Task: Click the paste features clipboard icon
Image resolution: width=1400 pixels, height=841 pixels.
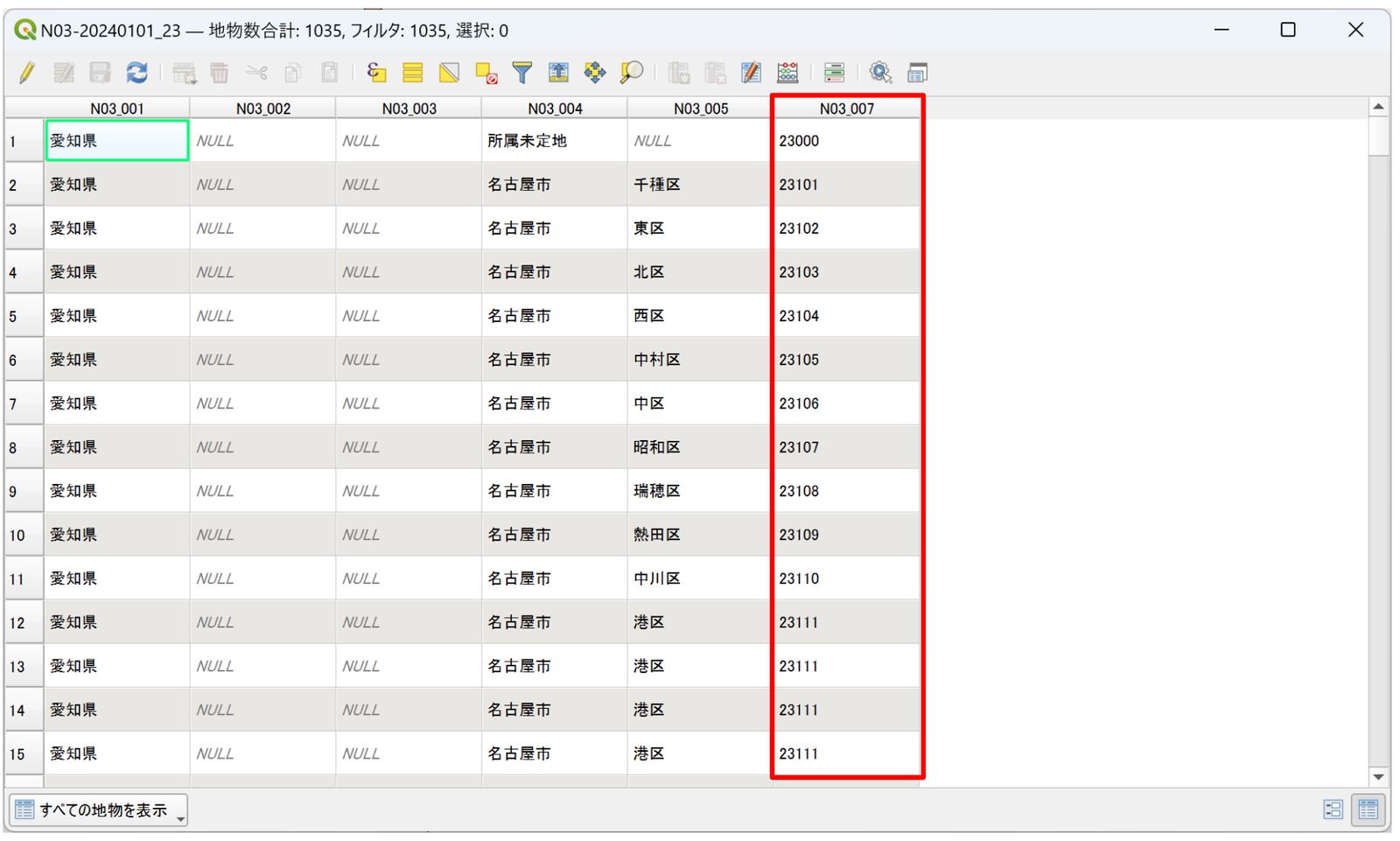Action: (330, 73)
